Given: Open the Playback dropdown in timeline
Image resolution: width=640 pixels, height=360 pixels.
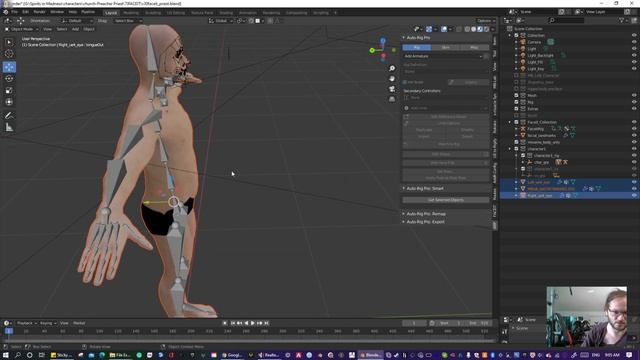Looking at the screenshot, I should (27, 323).
